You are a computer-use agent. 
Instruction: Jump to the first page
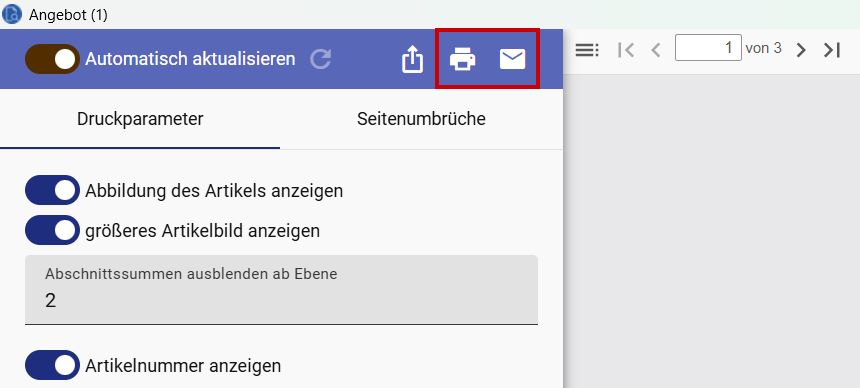[x=626, y=50]
